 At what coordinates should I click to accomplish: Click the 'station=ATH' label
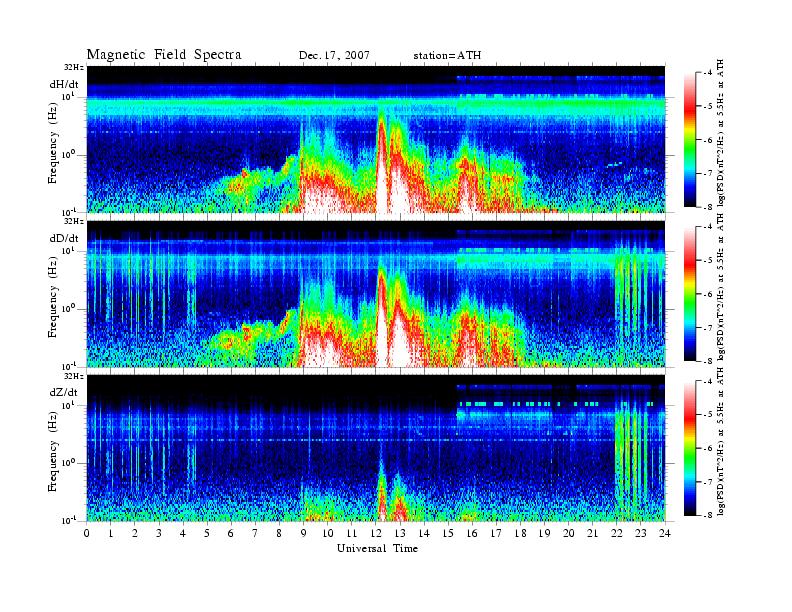point(447,56)
